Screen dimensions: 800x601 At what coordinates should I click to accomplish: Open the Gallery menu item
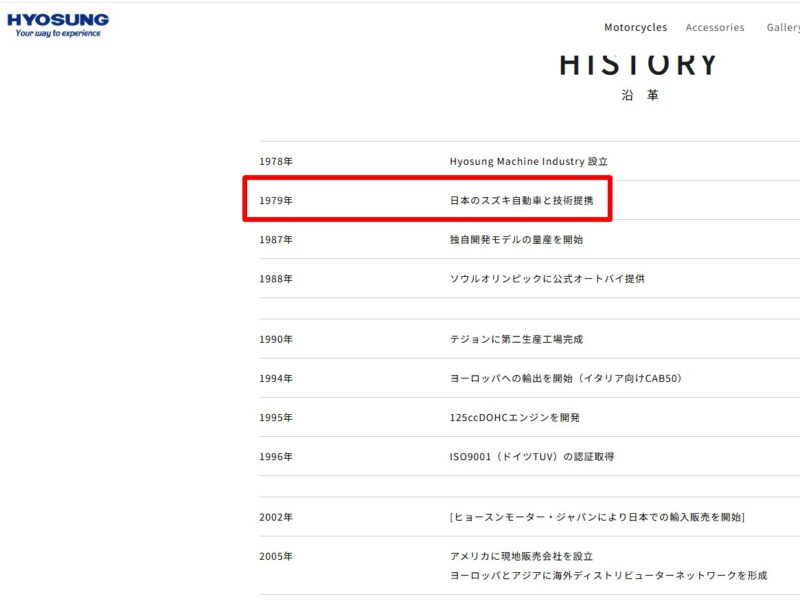click(783, 28)
